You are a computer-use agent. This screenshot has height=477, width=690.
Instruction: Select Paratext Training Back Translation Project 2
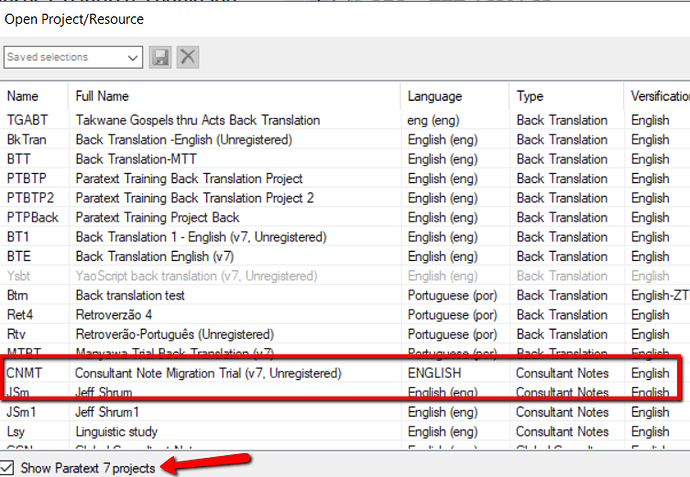click(x=195, y=198)
